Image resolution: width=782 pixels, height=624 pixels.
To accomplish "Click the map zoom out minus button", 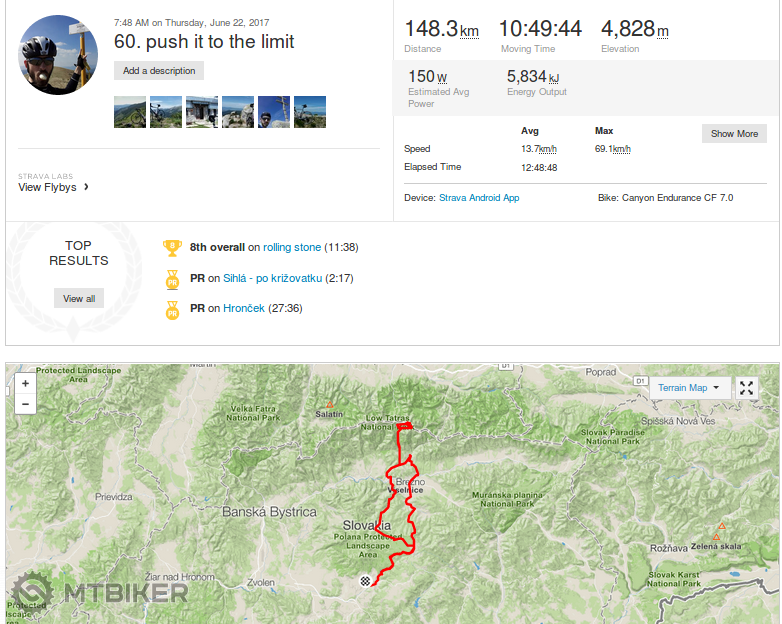I will click(x=25, y=404).
